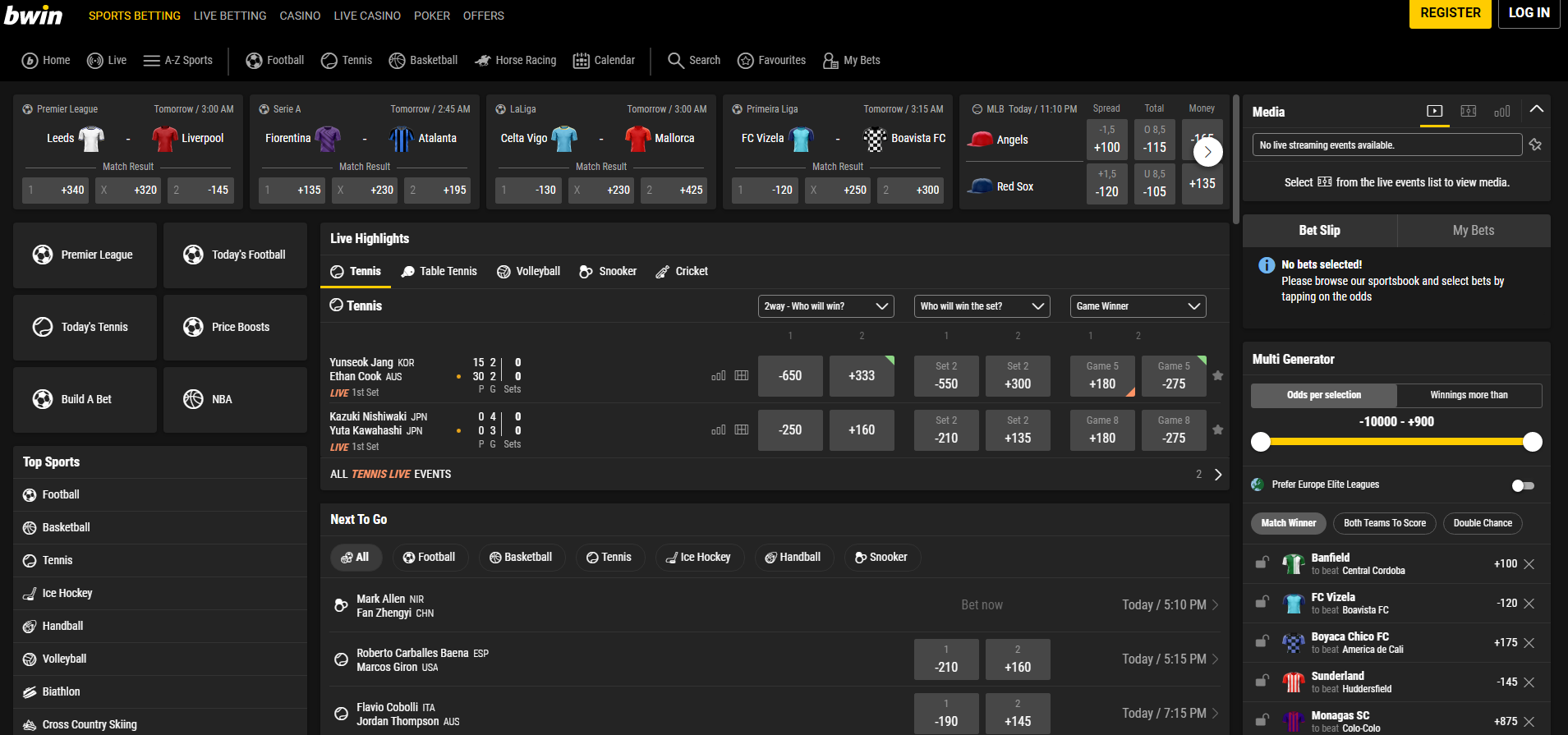
Task: Open the Price Boosts tile
Action: click(x=235, y=327)
